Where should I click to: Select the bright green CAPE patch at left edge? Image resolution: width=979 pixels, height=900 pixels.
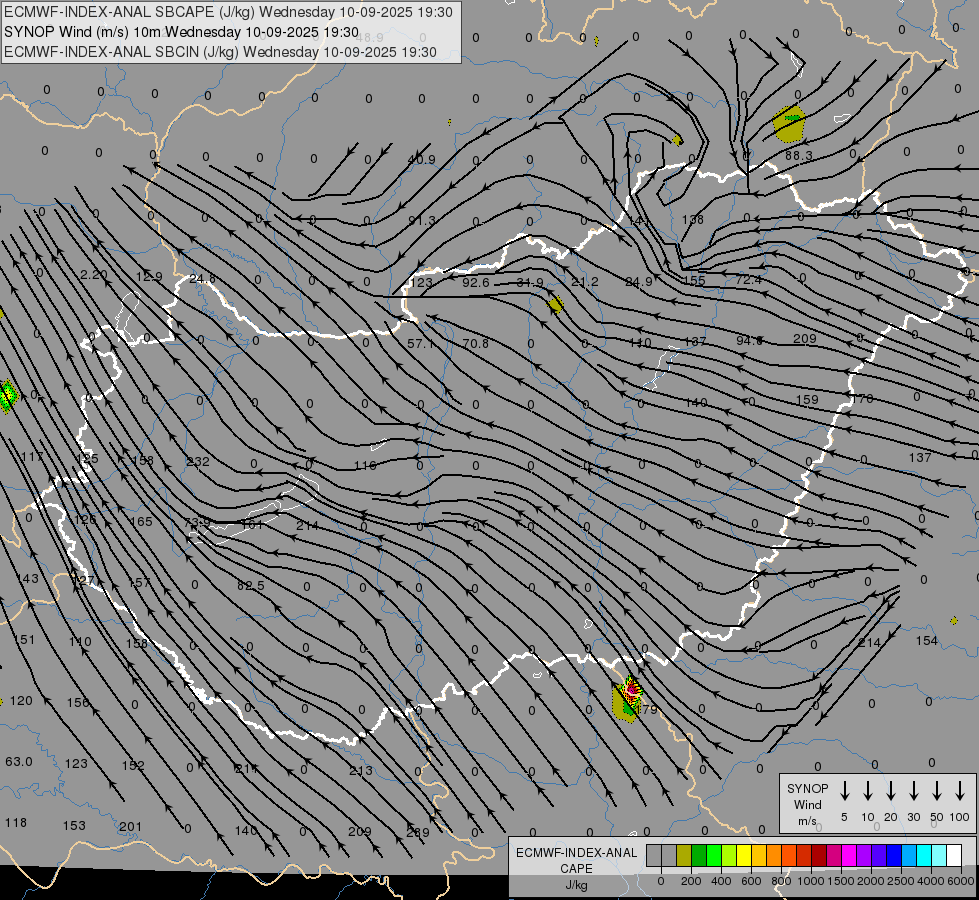(7, 396)
